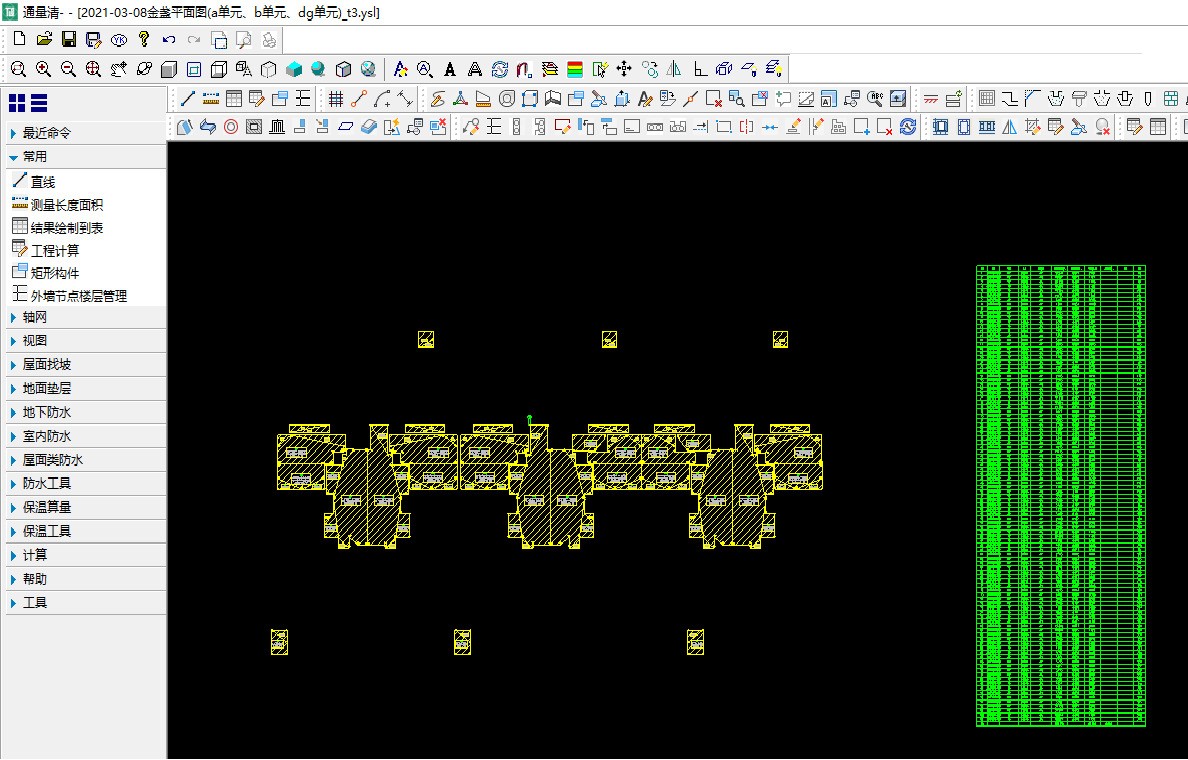This screenshot has width=1188, height=760.
Task: Click the zoom in magnifier icon
Action: pyautogui.click(x=44, y=69)
